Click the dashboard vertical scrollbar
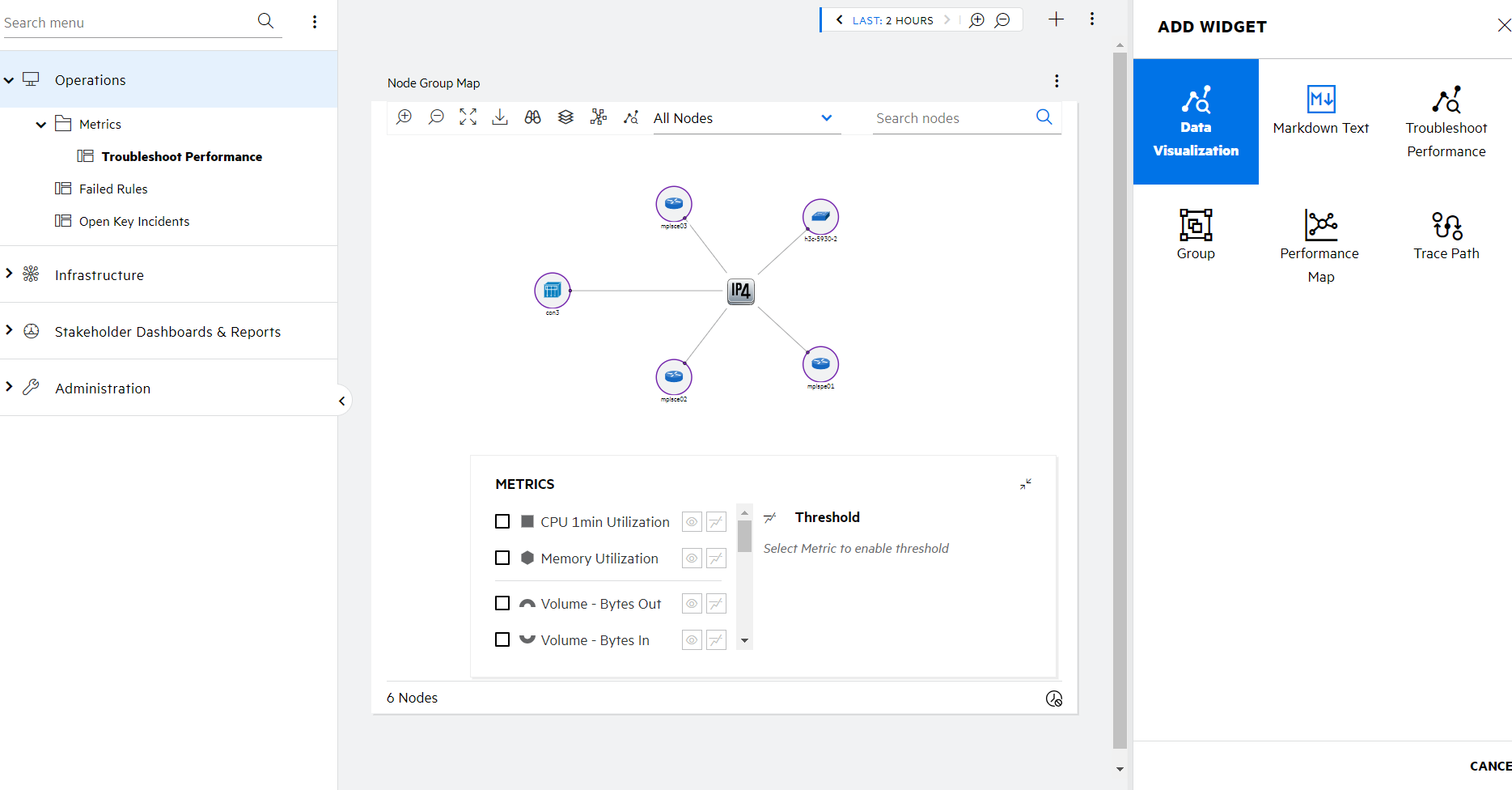Image resolution: width=1512 pixels, height=790 pixels. [x=1120, y=401]
